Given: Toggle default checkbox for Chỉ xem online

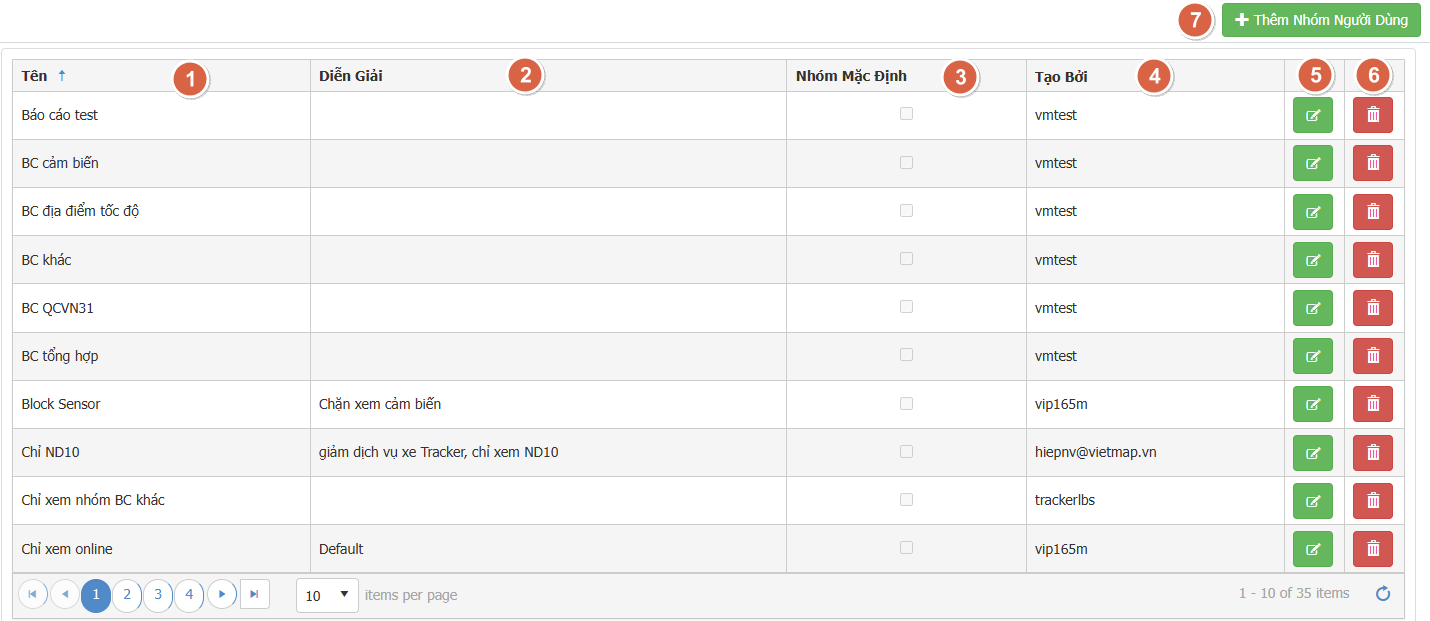Looking at the screenshot, I should point(906,547).
